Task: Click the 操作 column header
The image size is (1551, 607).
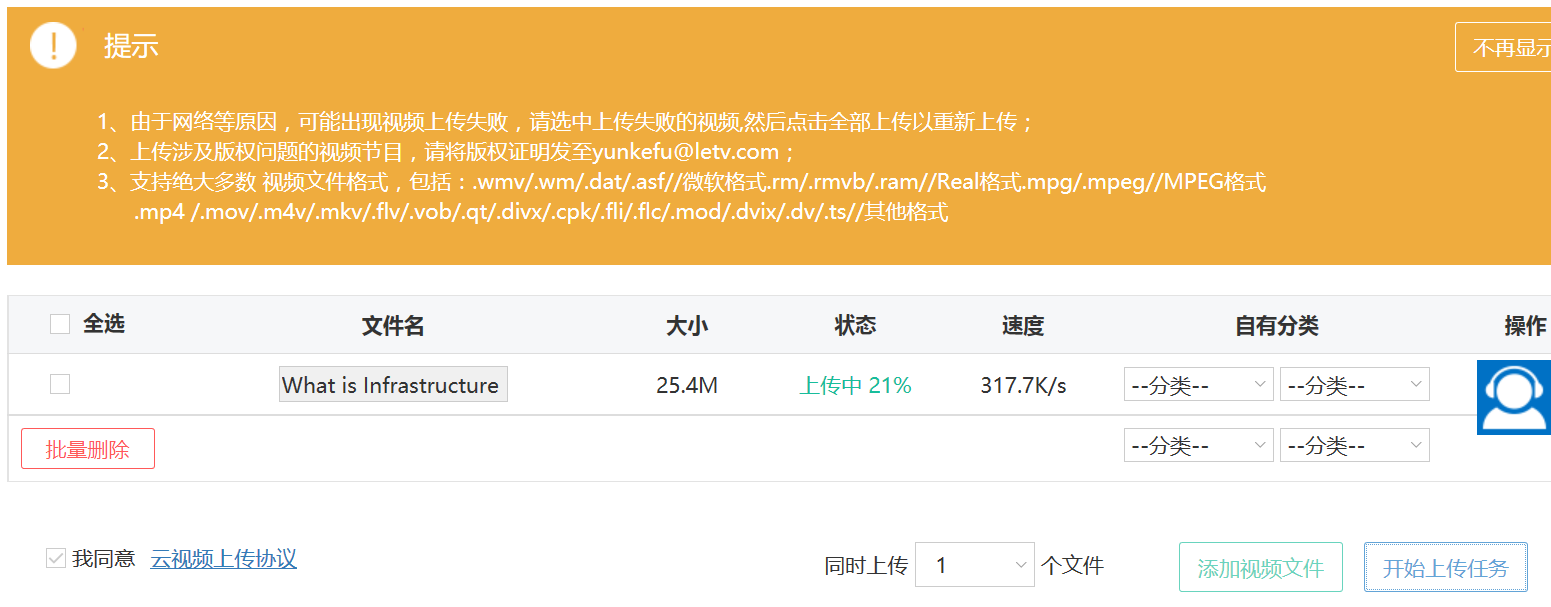Action: tap(1525, 325)
